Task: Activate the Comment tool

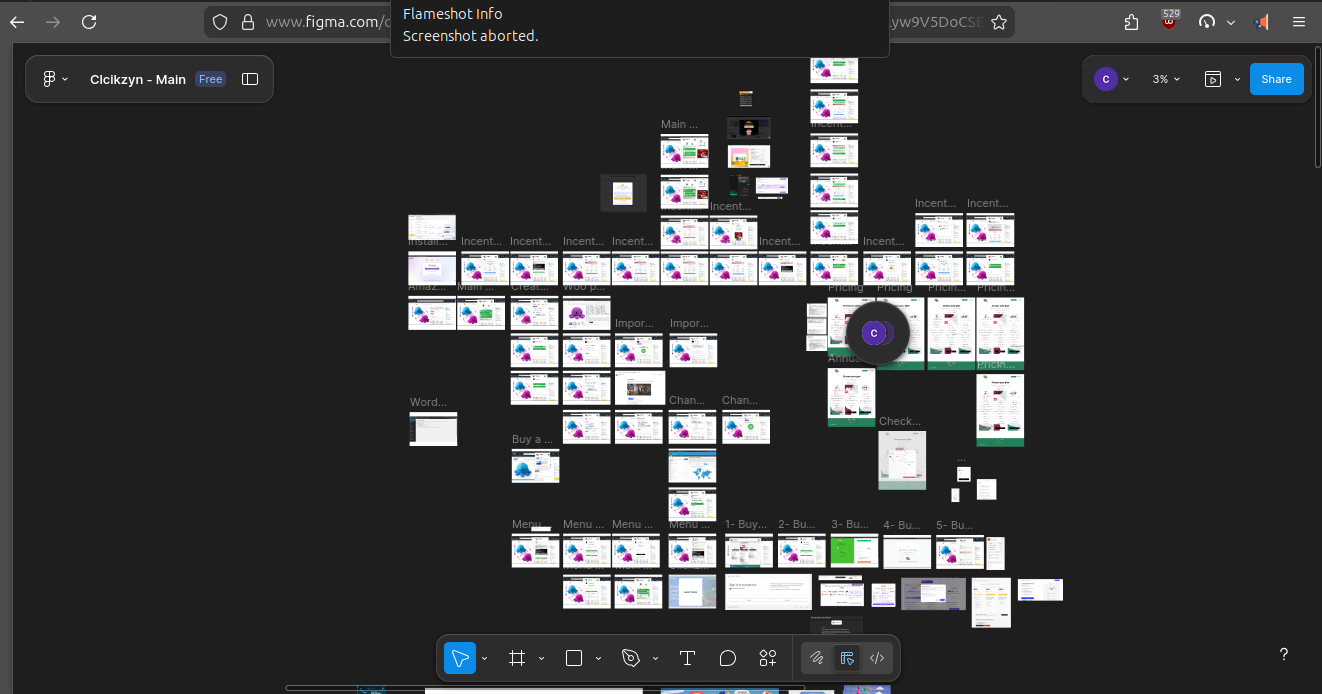Action: 728,658
